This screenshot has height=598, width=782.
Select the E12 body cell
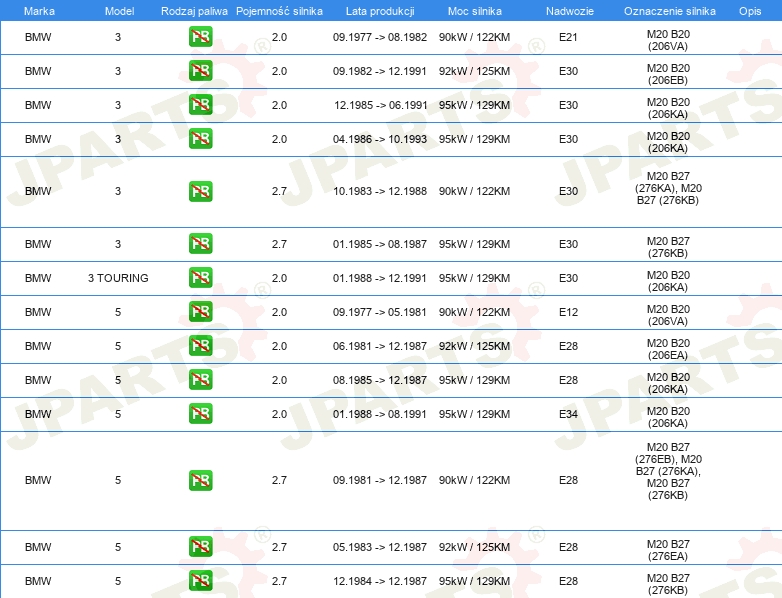click(568, 312)
